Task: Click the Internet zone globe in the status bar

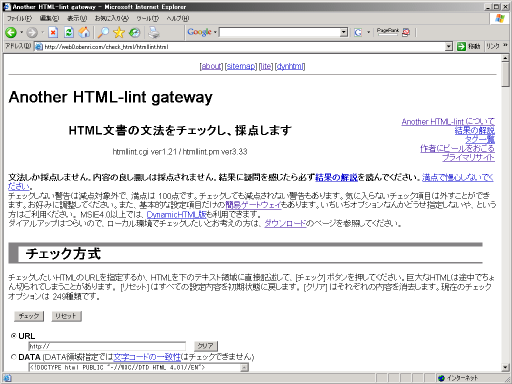Action: [x=441, y=378]
